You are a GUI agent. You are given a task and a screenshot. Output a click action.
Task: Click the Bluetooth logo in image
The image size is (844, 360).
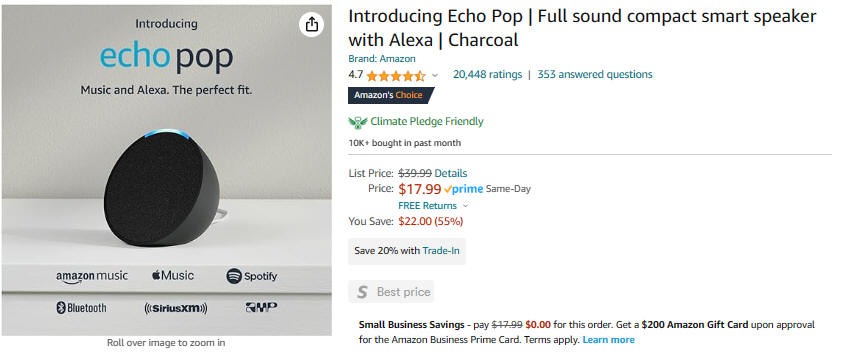[81, 308]
